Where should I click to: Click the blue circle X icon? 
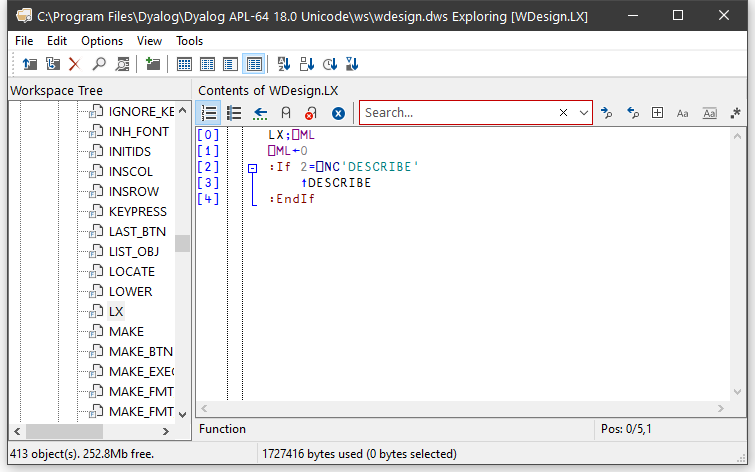coord(338,113)
